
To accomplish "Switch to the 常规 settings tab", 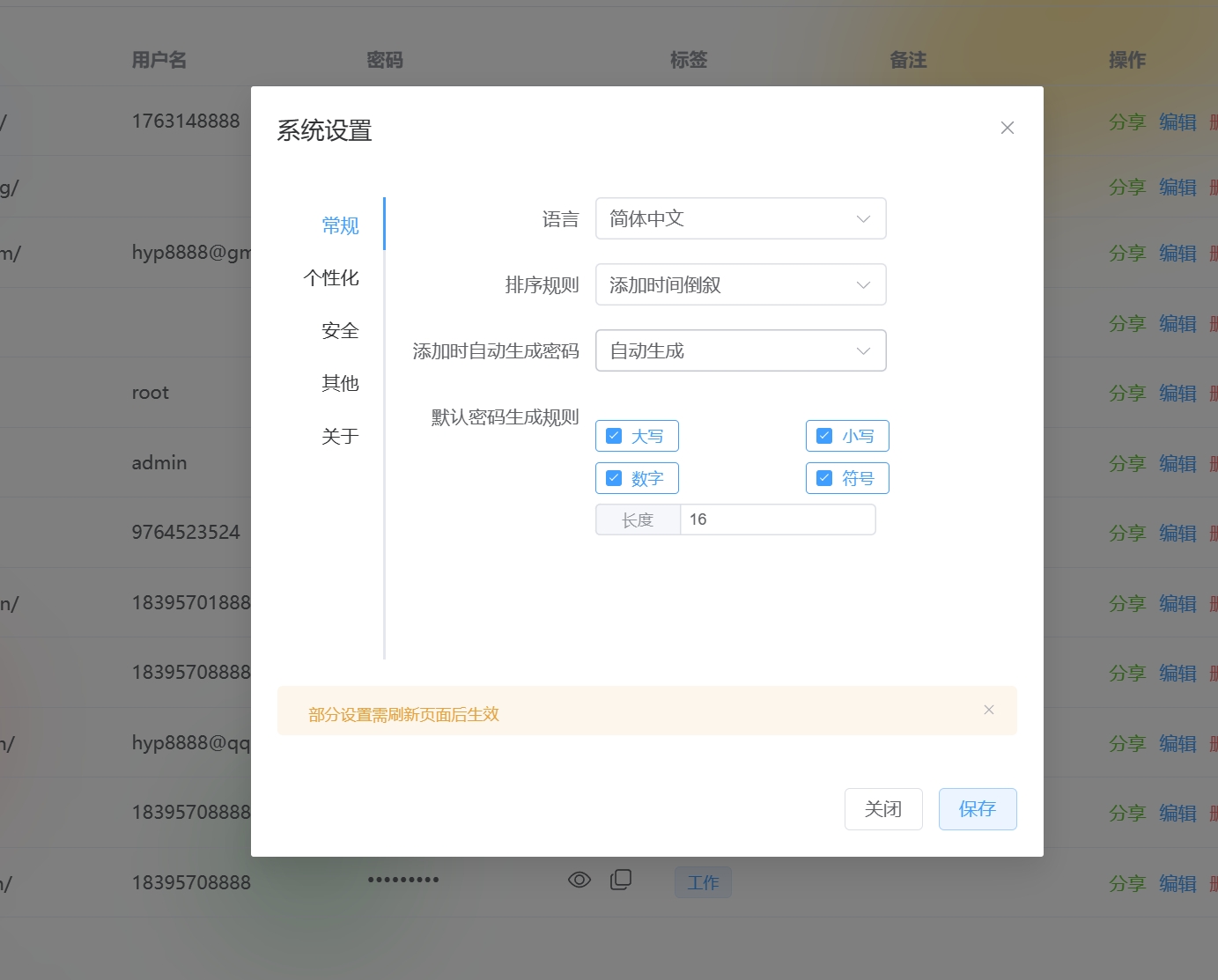I will (340, 225).
